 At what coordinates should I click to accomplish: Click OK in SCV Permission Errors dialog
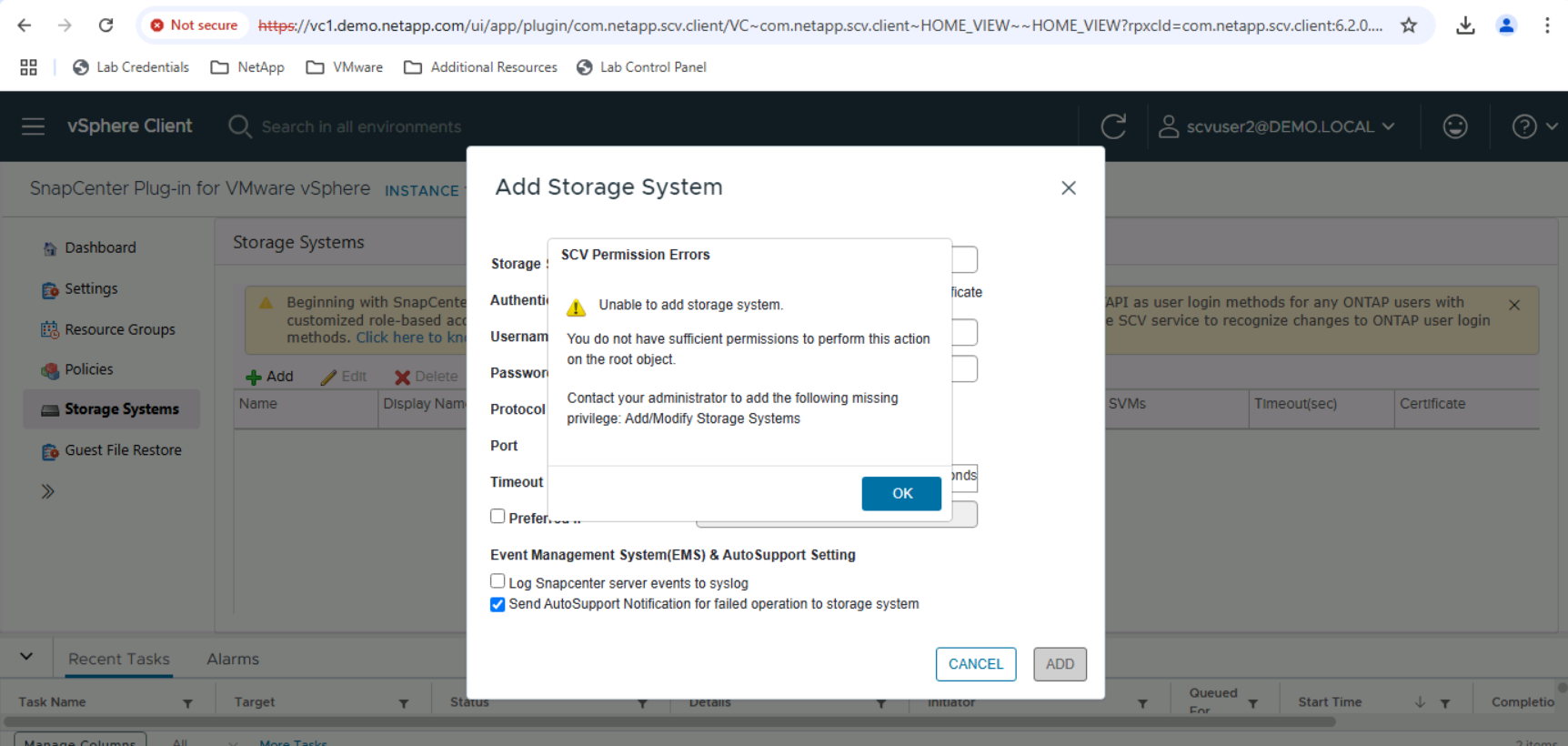[901, 493]
